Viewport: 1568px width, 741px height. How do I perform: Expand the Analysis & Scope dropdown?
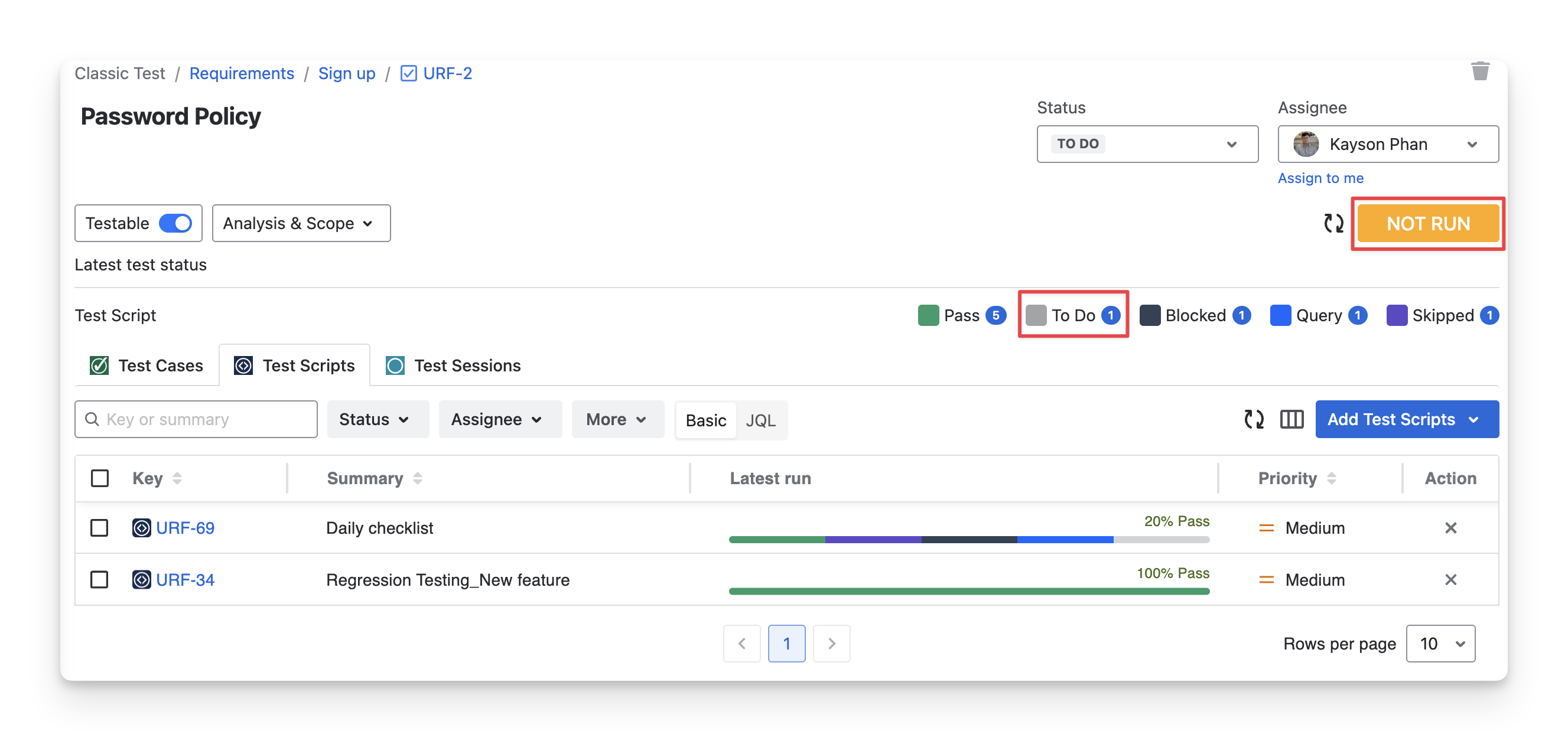(x=301, y=223)
